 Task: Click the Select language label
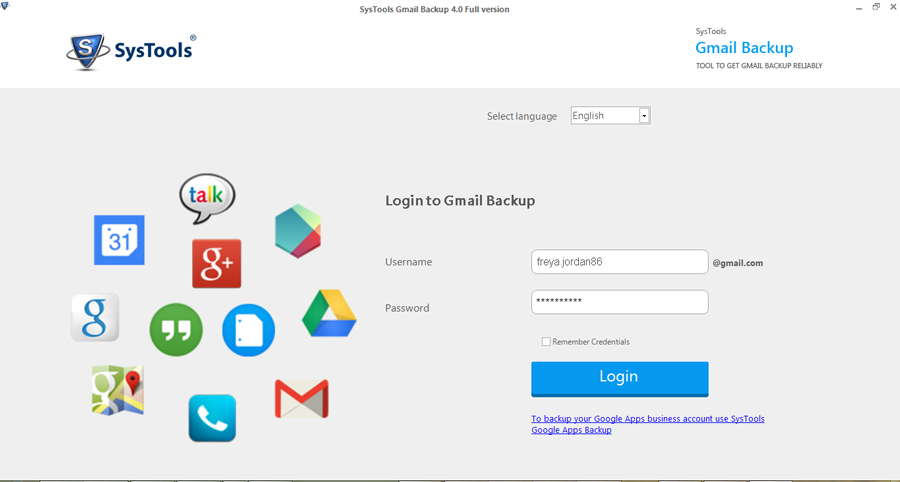(x=522, y=116)
